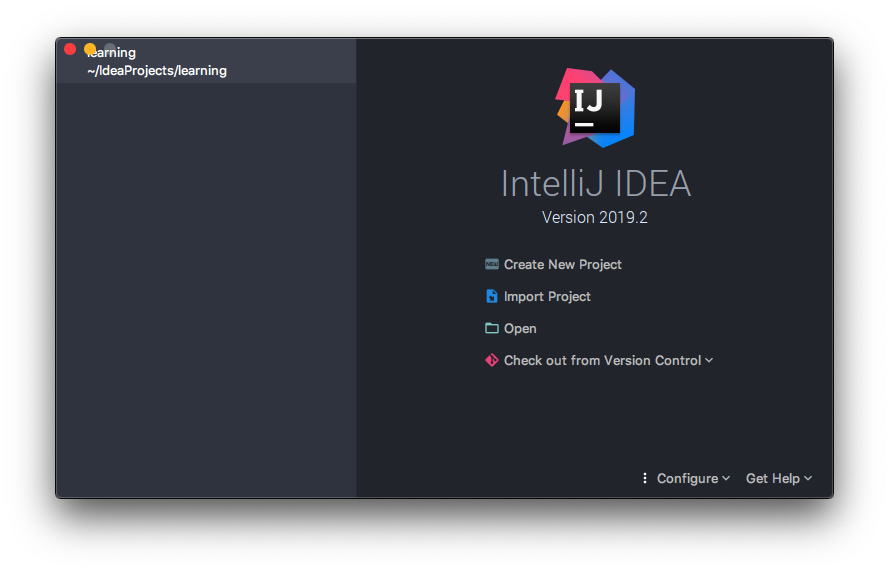Click the IntelliJ IDEA logo
Image resolution: width=889 pixels, height=572 pixels.
(595, 108)
